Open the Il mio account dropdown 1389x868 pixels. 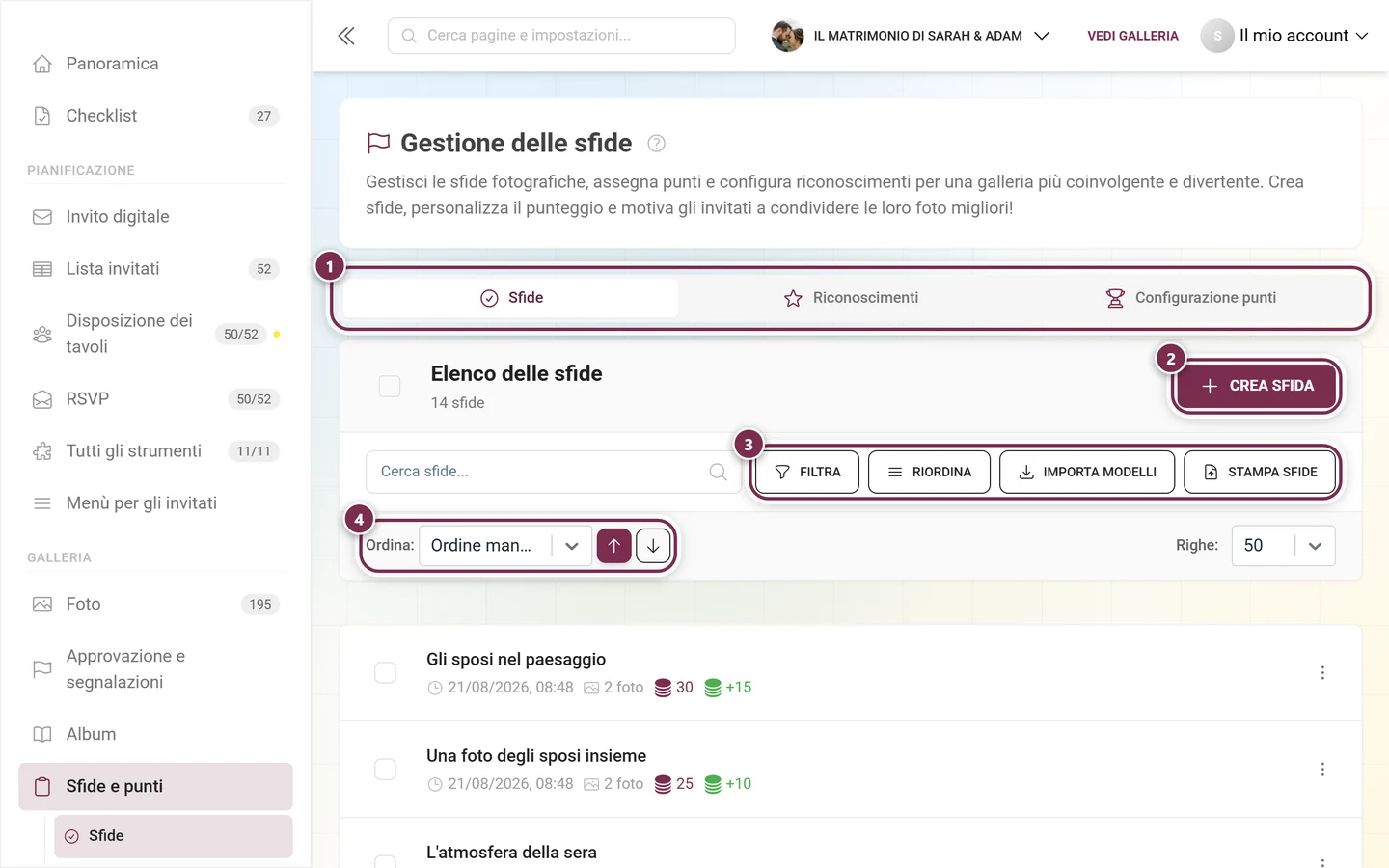(x=1285, y=36)
